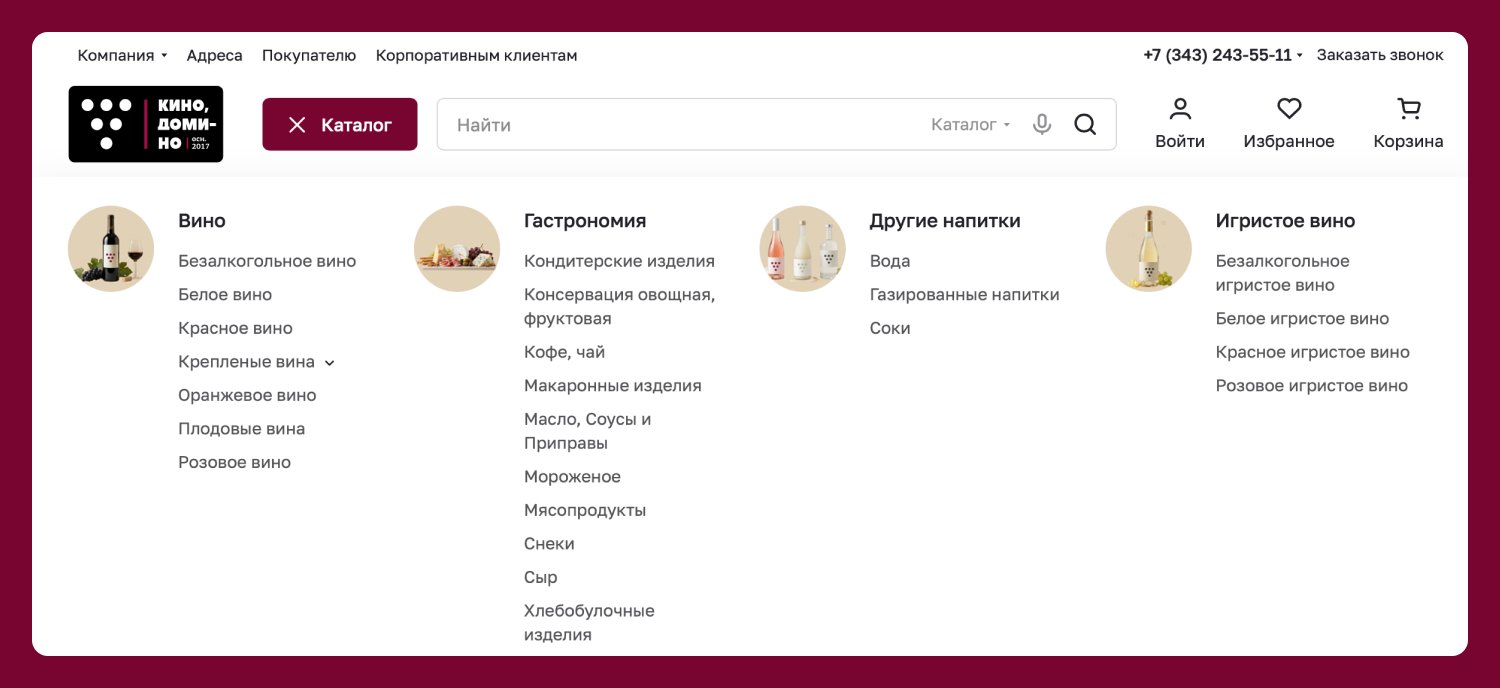Open the Каталог search scope dropdown

pyautogui.click(x=970, y=125)
